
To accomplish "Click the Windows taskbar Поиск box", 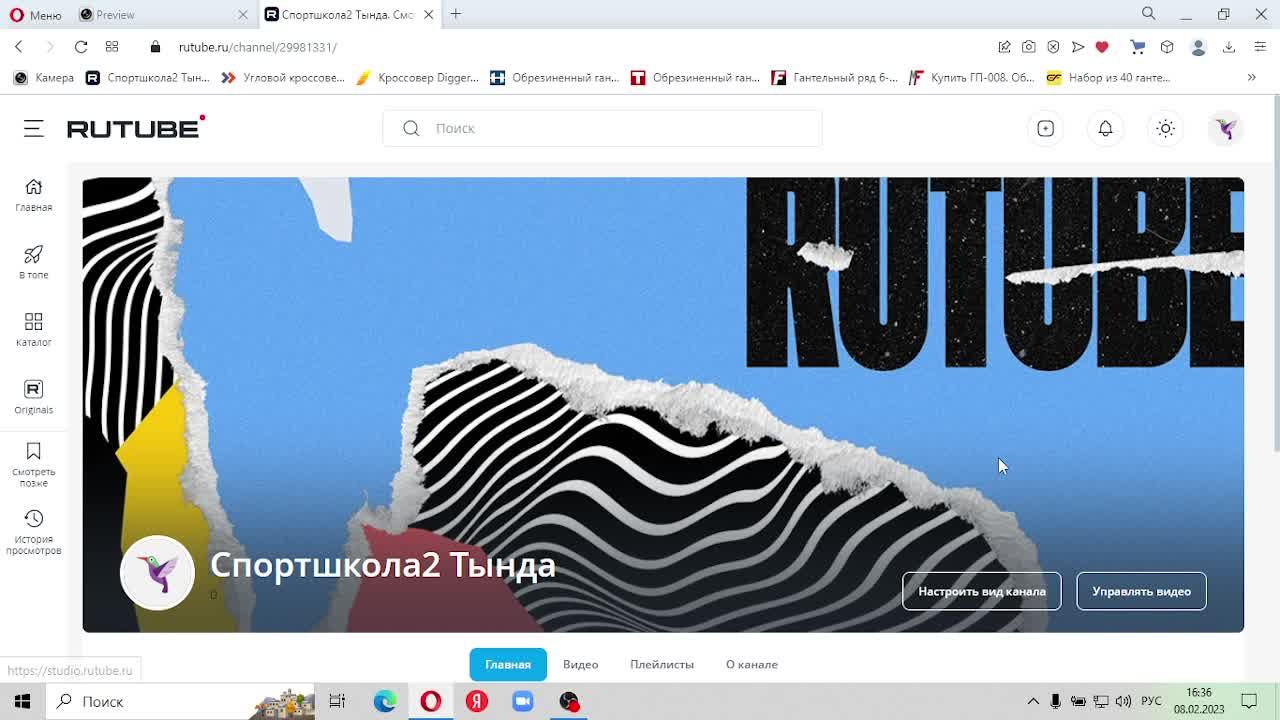I will [x=180, y=701].
